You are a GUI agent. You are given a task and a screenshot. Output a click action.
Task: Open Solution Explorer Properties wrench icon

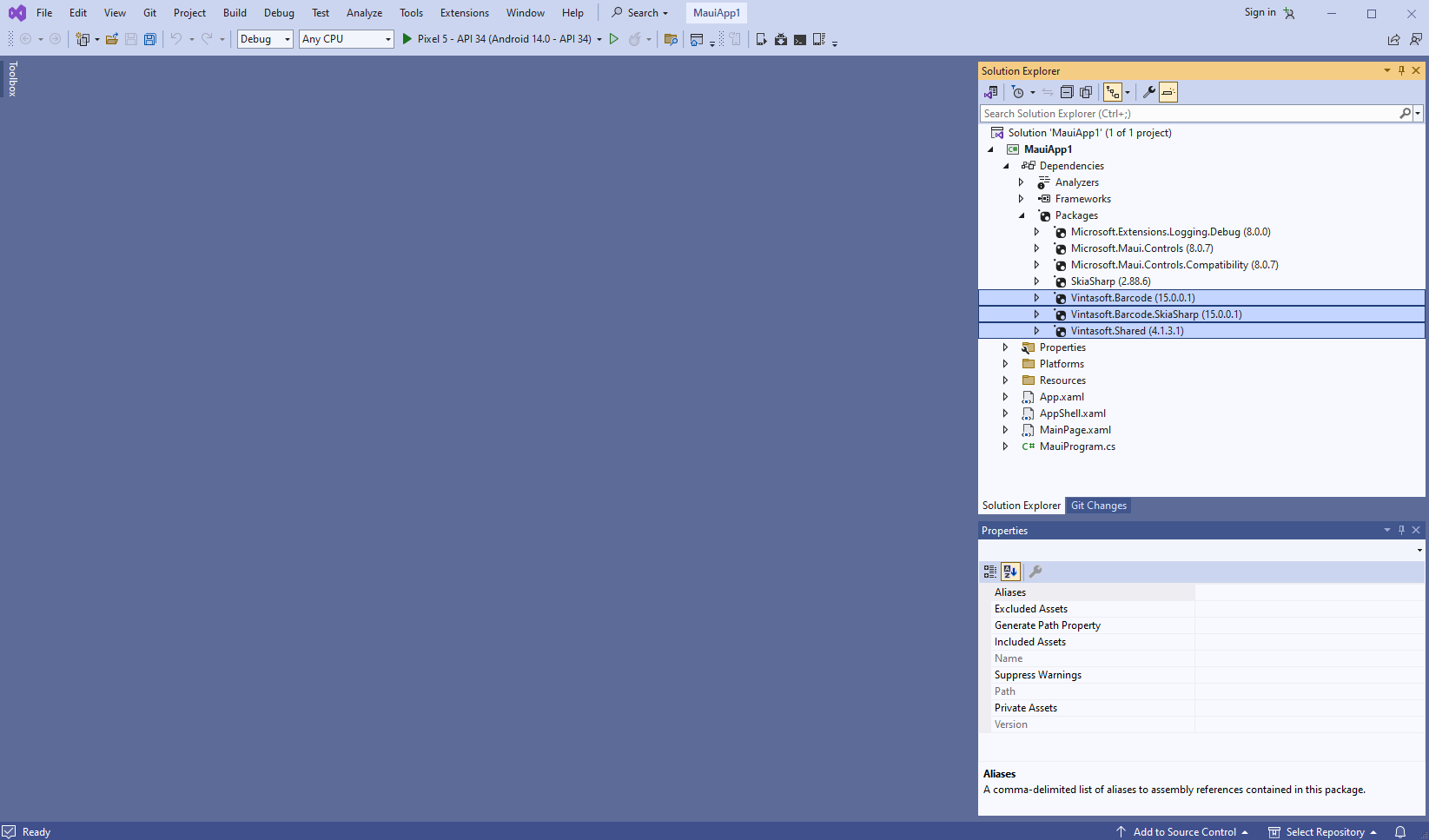click(x=1148, y=92)
